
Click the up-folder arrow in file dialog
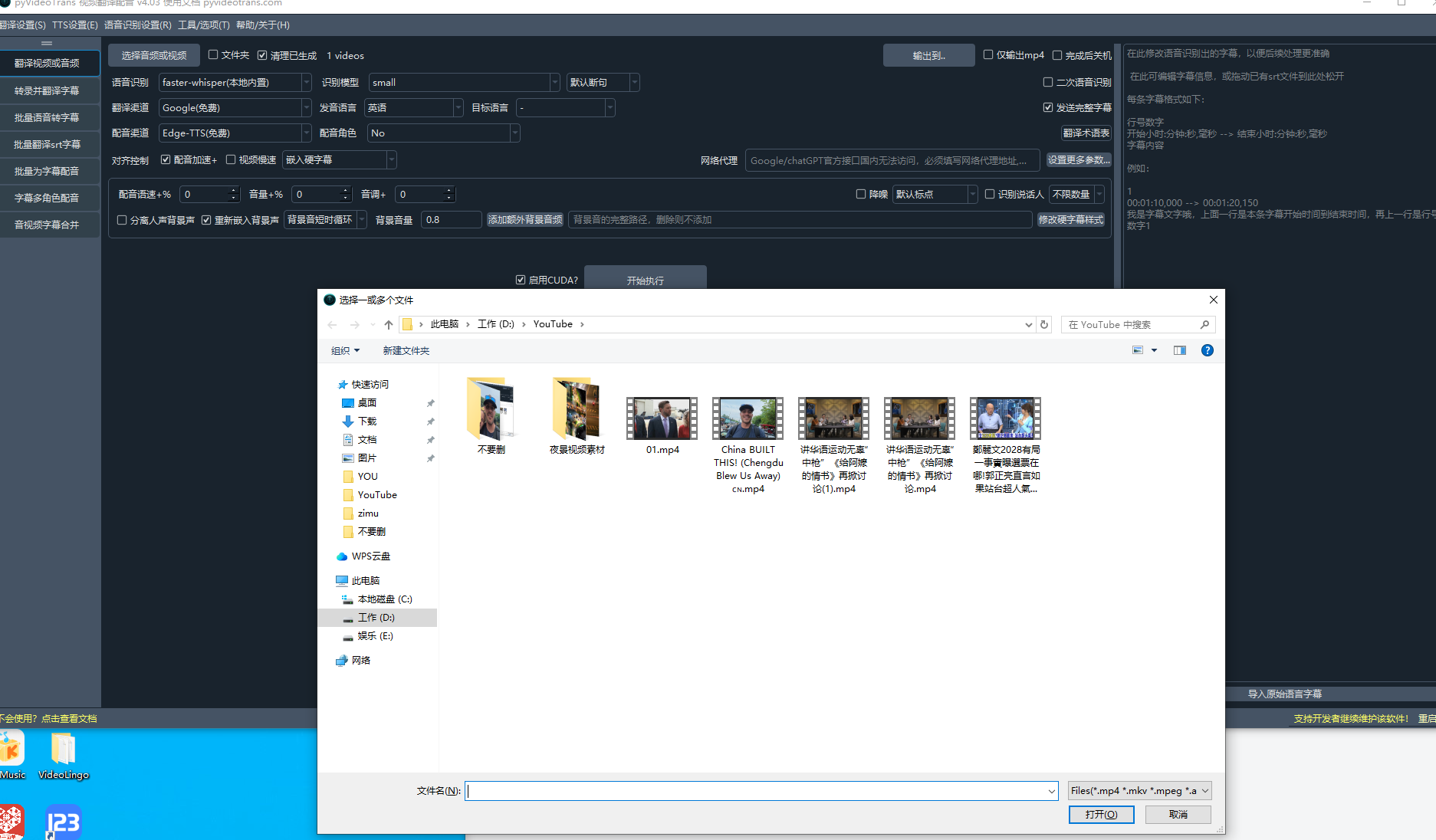pyautogui.click(x=389, y=324)
